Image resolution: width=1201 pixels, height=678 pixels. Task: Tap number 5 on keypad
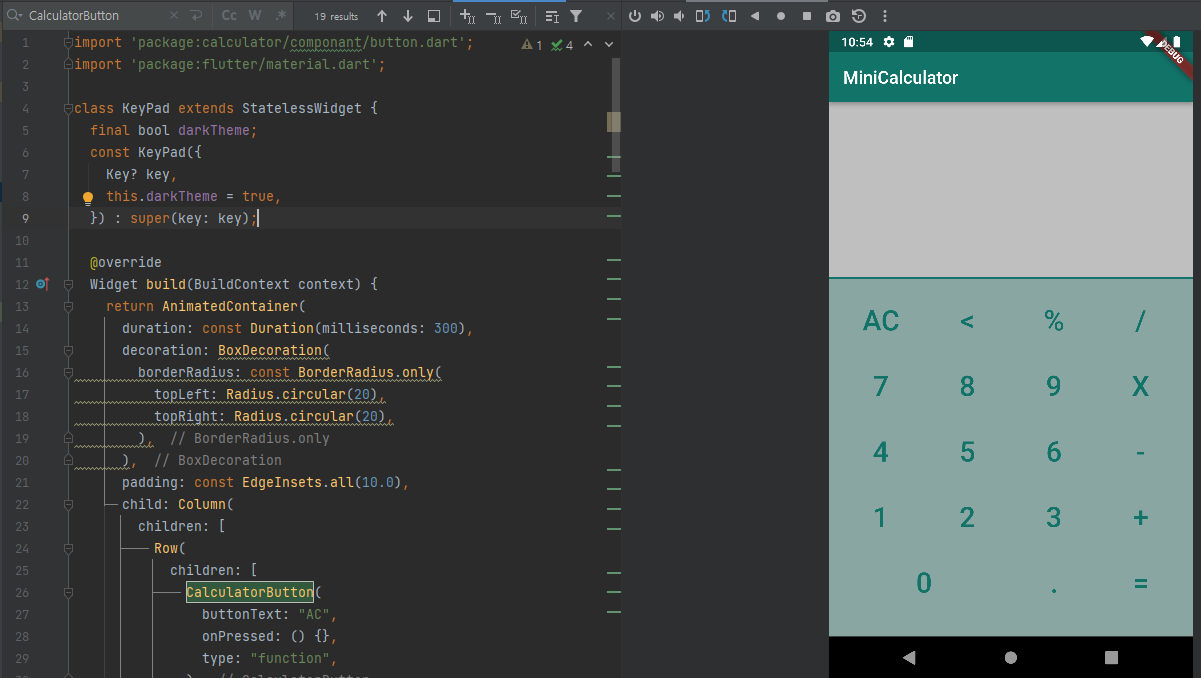point(967,452)
